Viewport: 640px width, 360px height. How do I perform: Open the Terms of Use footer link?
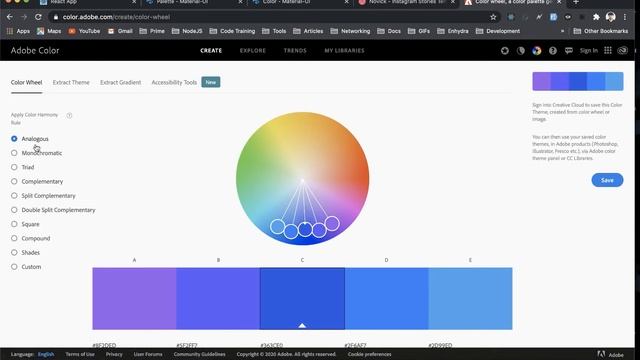pyautogui.click(x=80, y=354)
